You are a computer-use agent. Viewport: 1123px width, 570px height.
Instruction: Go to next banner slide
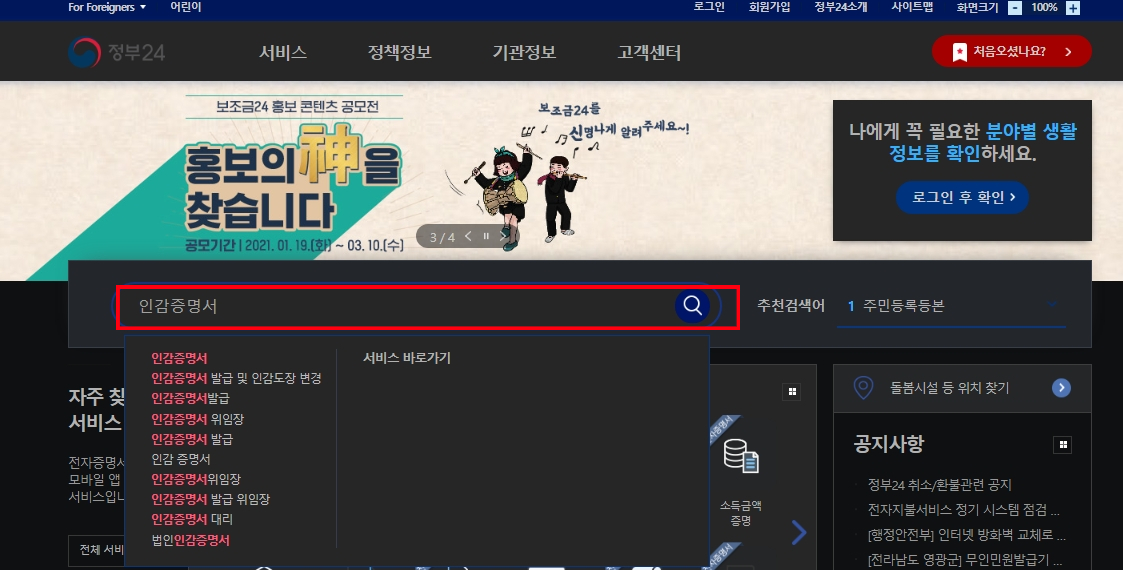click(503, 236)
